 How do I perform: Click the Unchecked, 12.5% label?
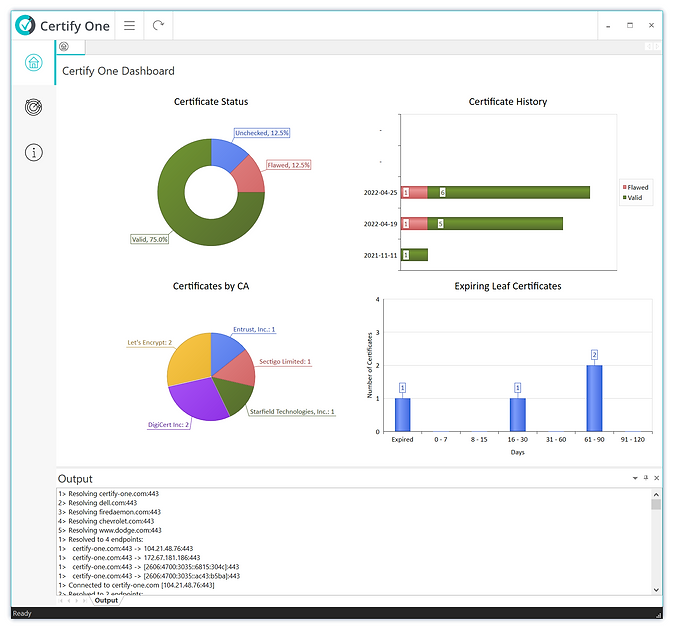pyautogui.click(x=262, y=133)
